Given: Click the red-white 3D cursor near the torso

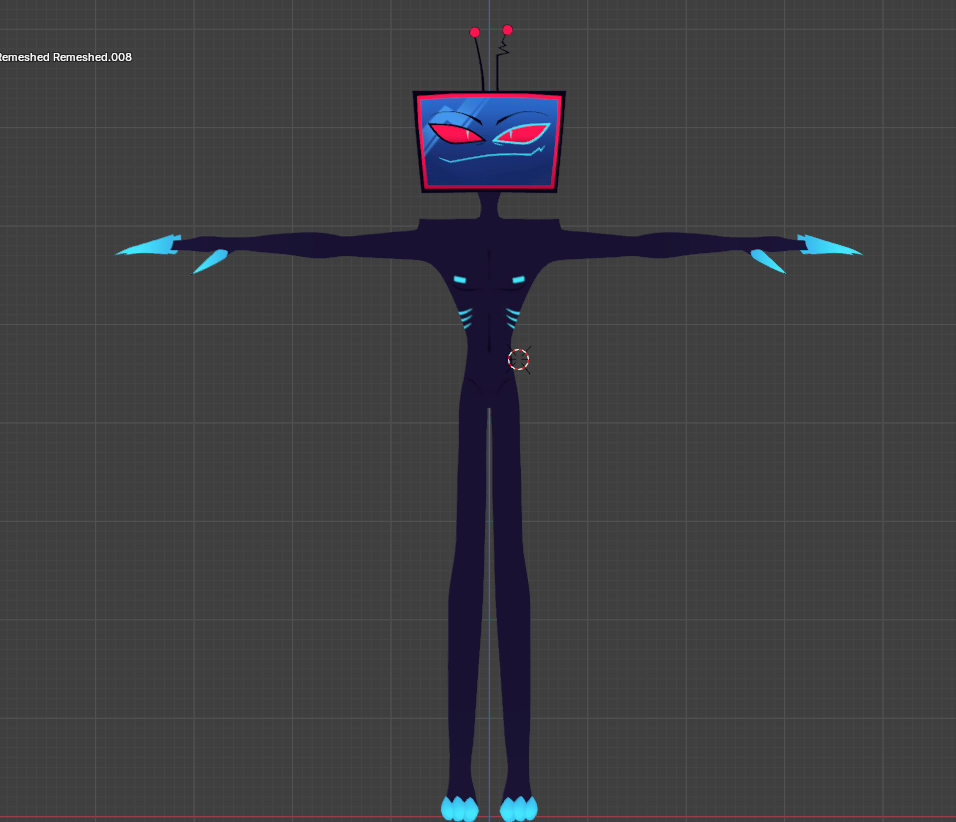Looking at the screenshot, I should [518, 360].
